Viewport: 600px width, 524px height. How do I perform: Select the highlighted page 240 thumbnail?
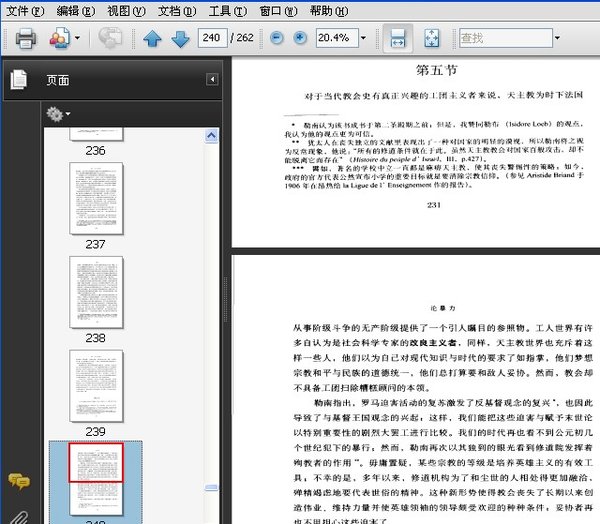click(x=96, y=479)
